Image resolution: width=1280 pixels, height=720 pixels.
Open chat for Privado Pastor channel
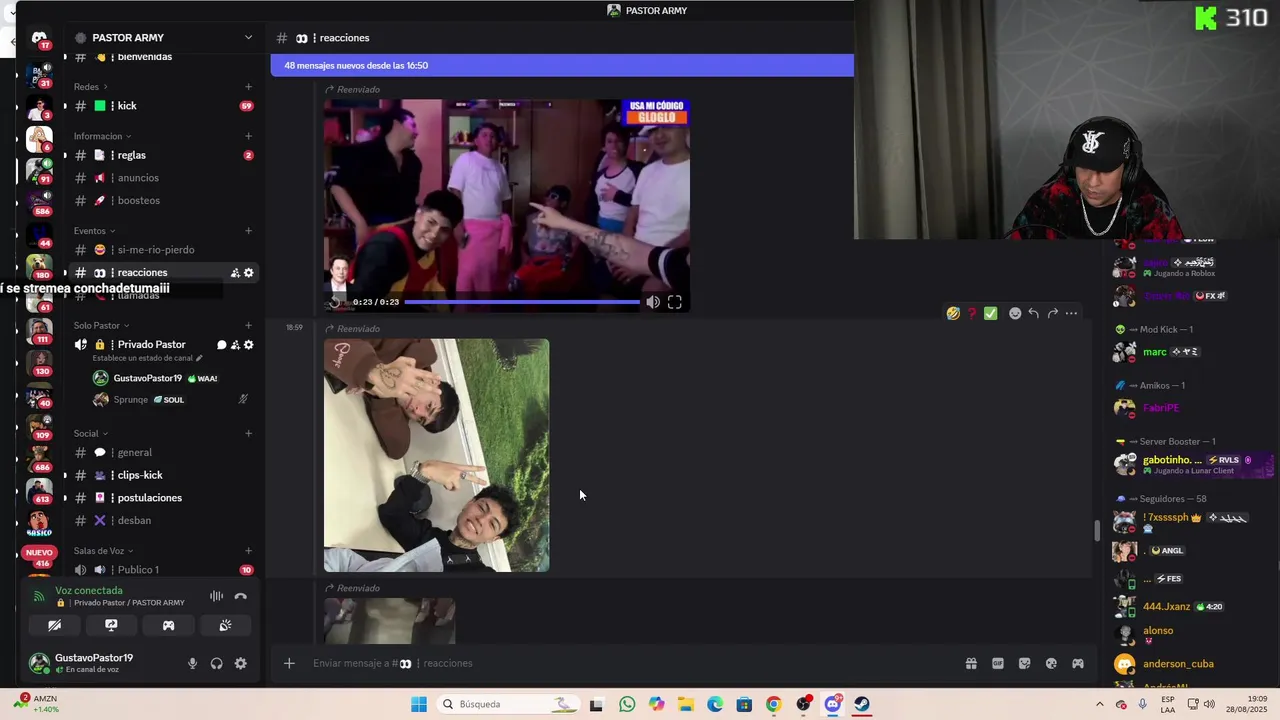pos(222,345)
